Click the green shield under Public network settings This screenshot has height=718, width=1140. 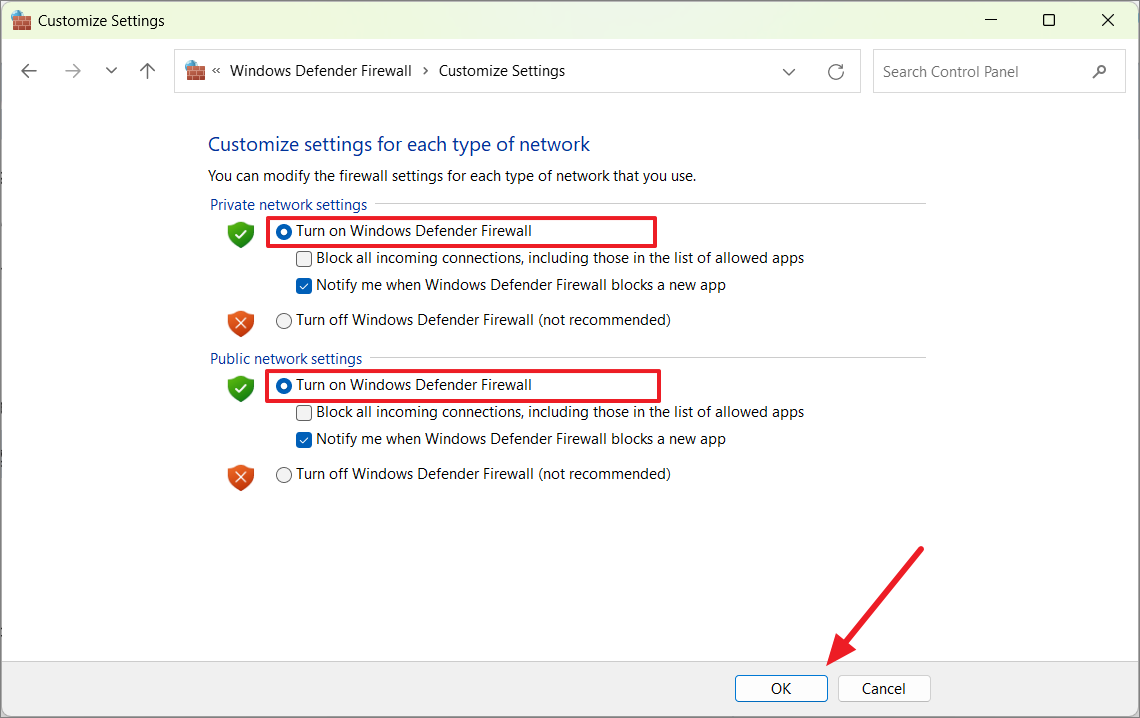[240, 388]
